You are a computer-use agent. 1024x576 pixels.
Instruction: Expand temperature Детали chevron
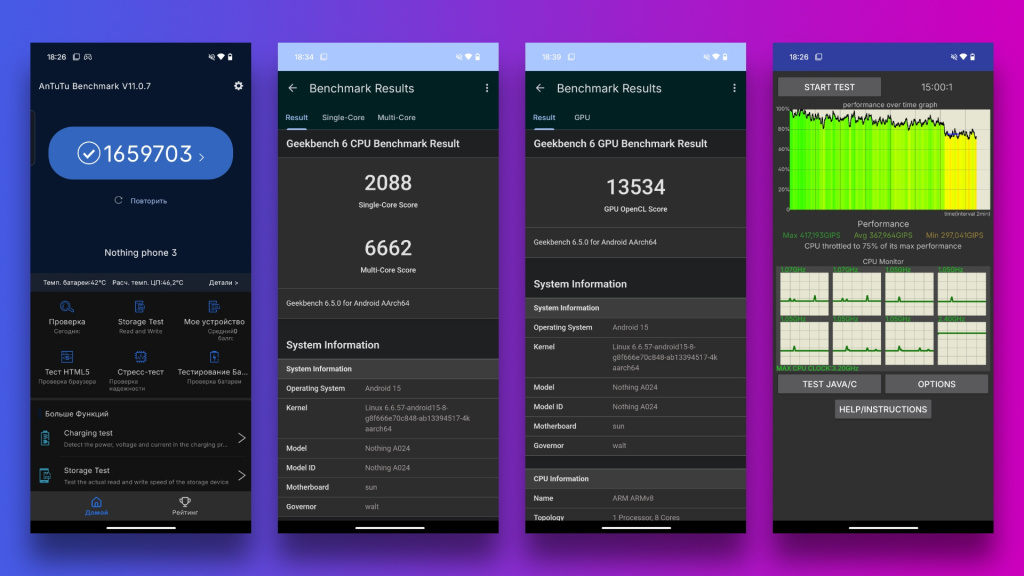point(223,283)
